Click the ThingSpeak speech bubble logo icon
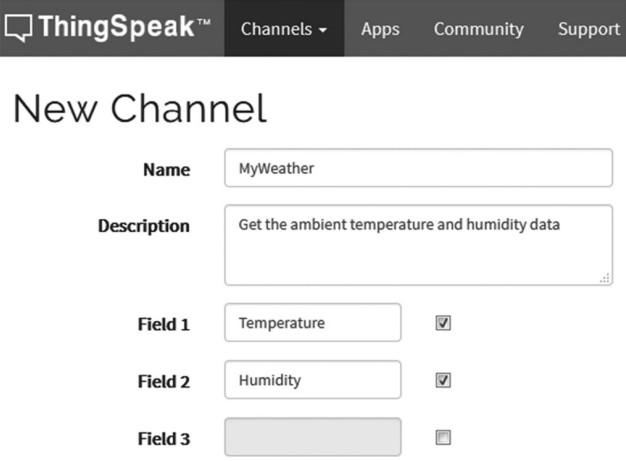 point(18,27)
